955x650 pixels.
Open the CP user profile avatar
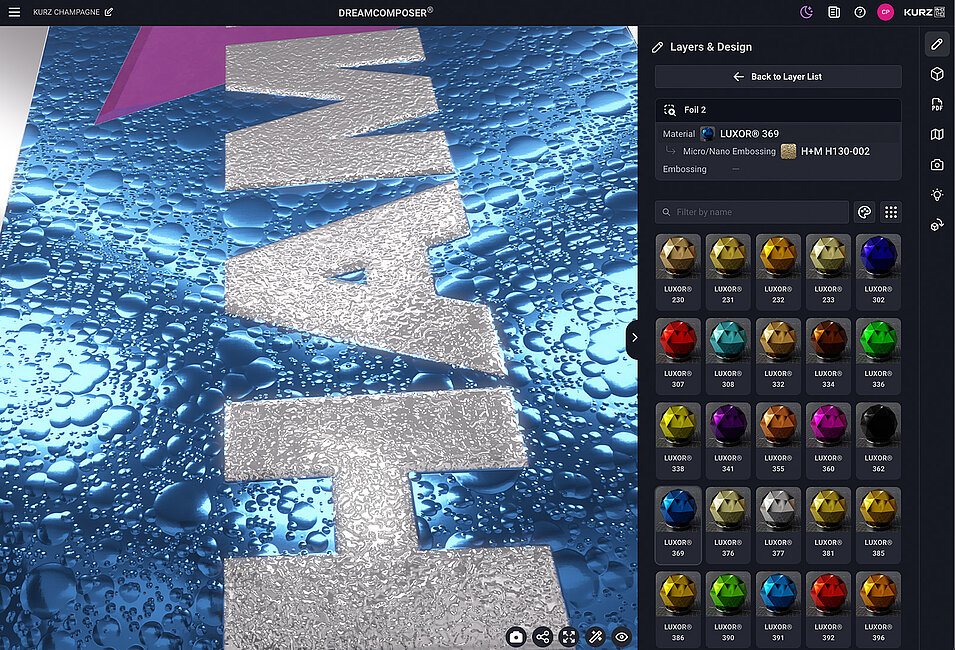click(x=886, y=12)
